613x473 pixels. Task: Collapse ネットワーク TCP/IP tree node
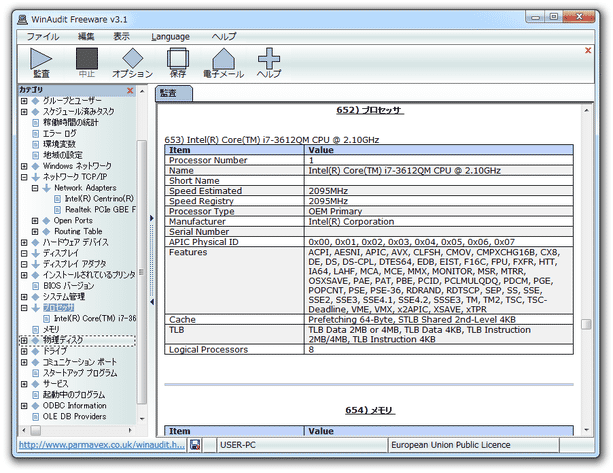(24, 177)
